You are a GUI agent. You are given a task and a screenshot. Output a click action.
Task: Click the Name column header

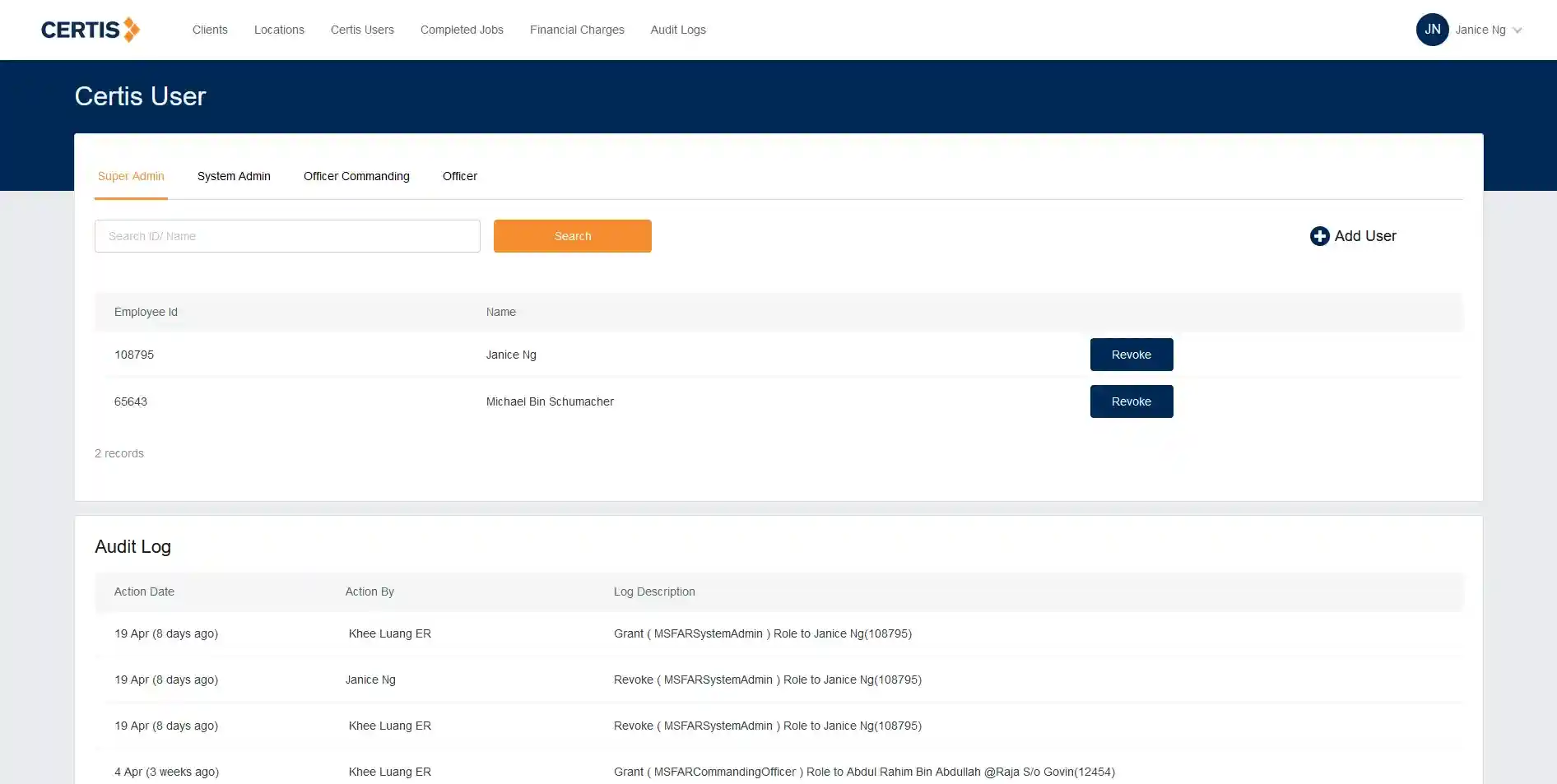pos(500,312)
